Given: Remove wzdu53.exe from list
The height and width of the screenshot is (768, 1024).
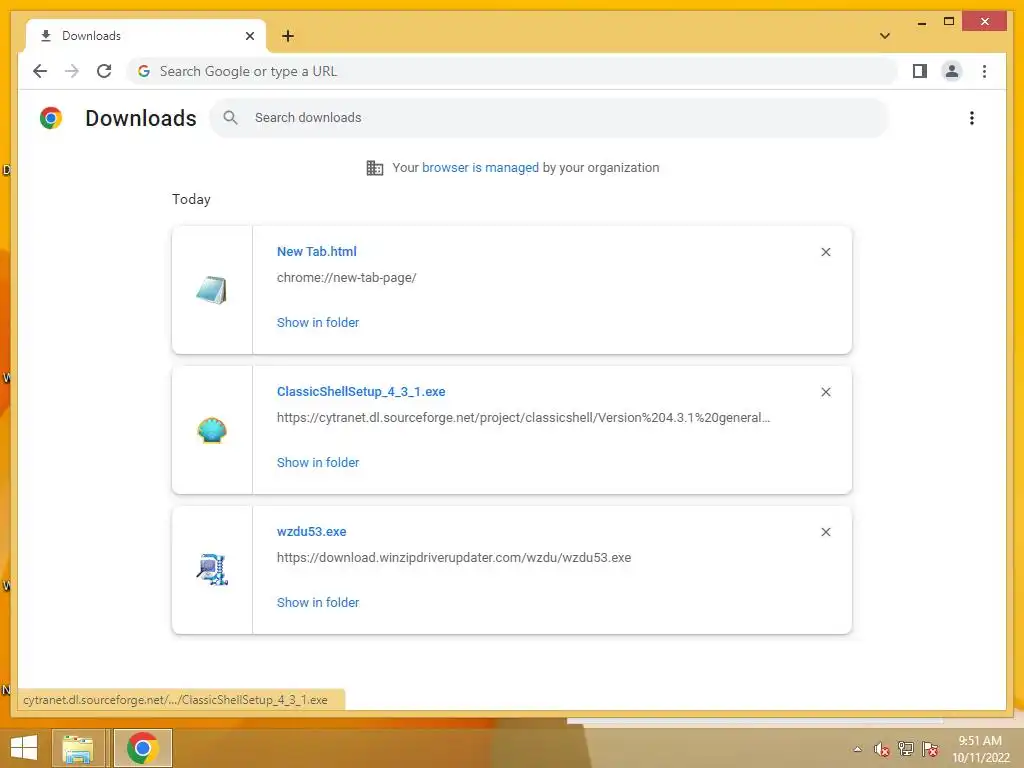Looking at the screenshot, I should point(825,532).
